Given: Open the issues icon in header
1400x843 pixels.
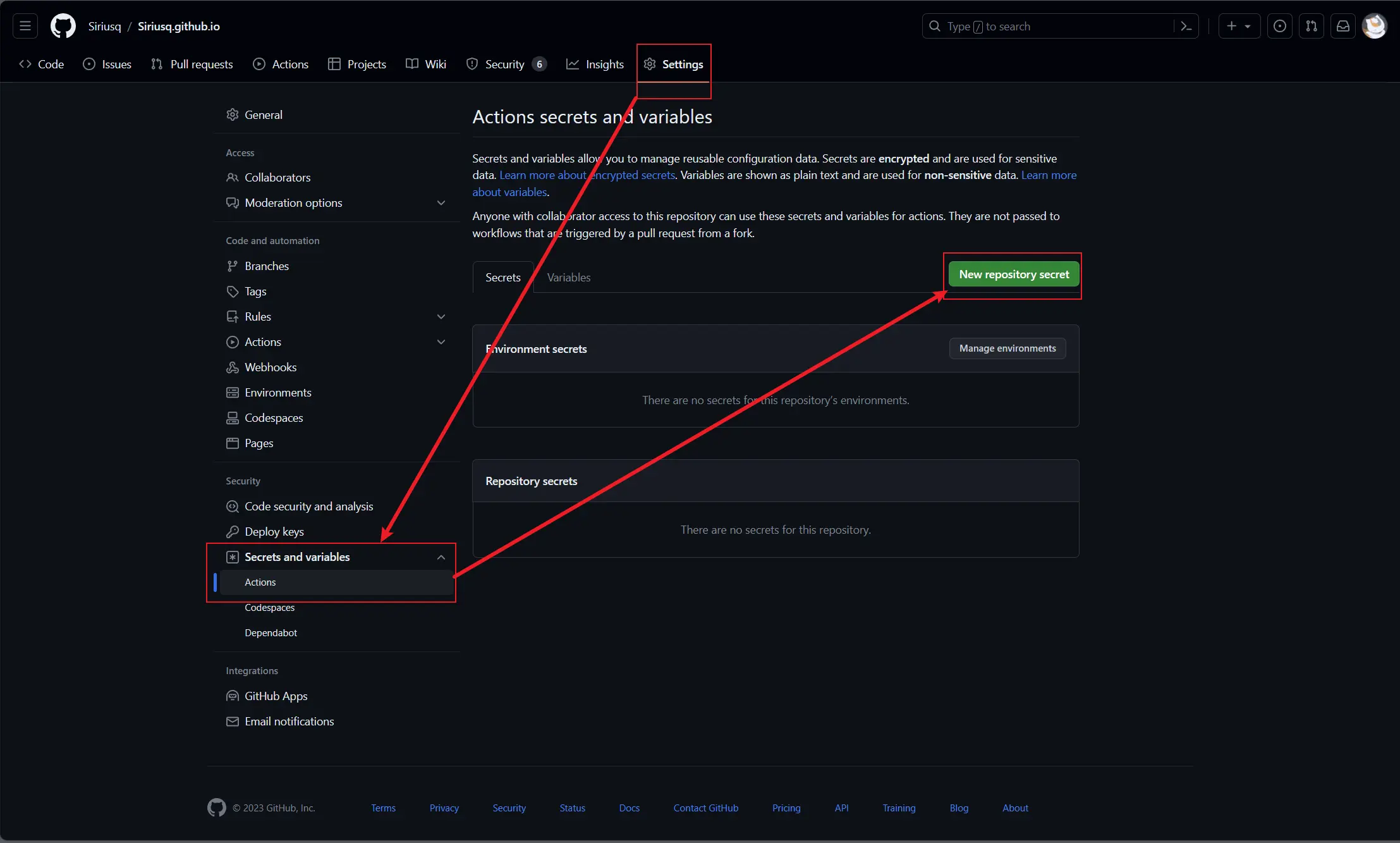Looking at the screenshot, I should point(1280,26).
